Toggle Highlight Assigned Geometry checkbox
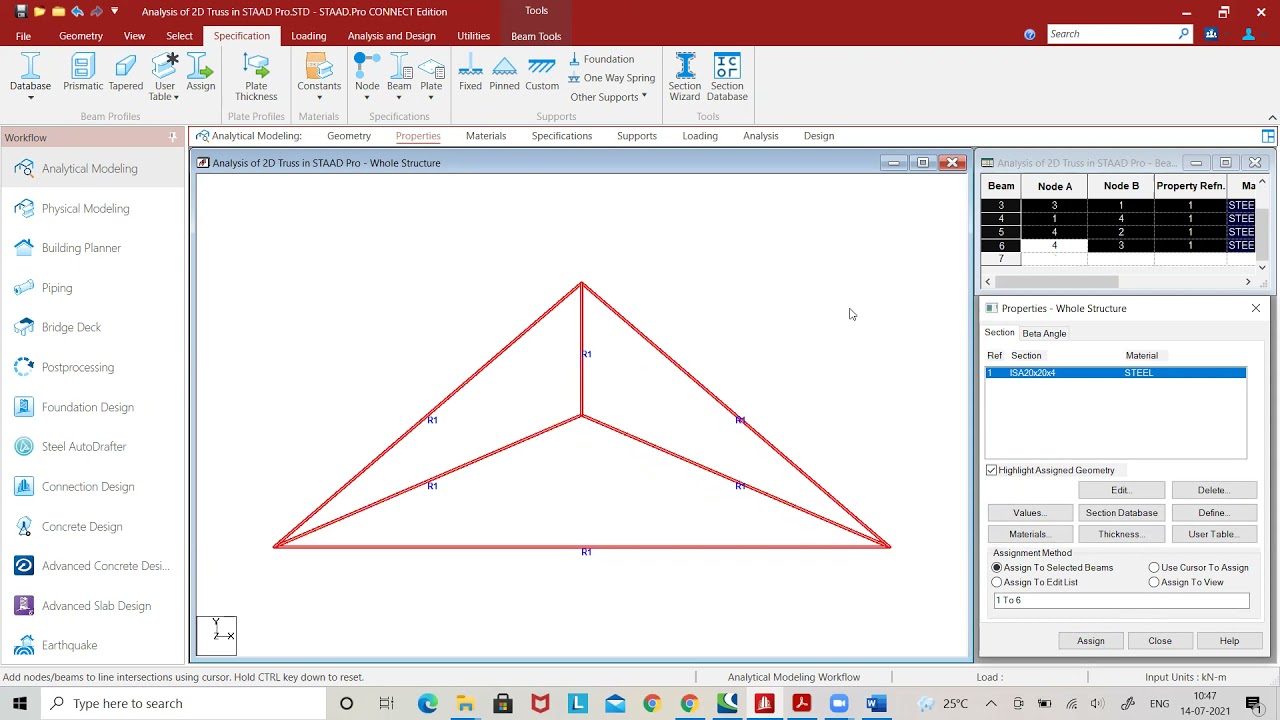 (x=992, y=470)
